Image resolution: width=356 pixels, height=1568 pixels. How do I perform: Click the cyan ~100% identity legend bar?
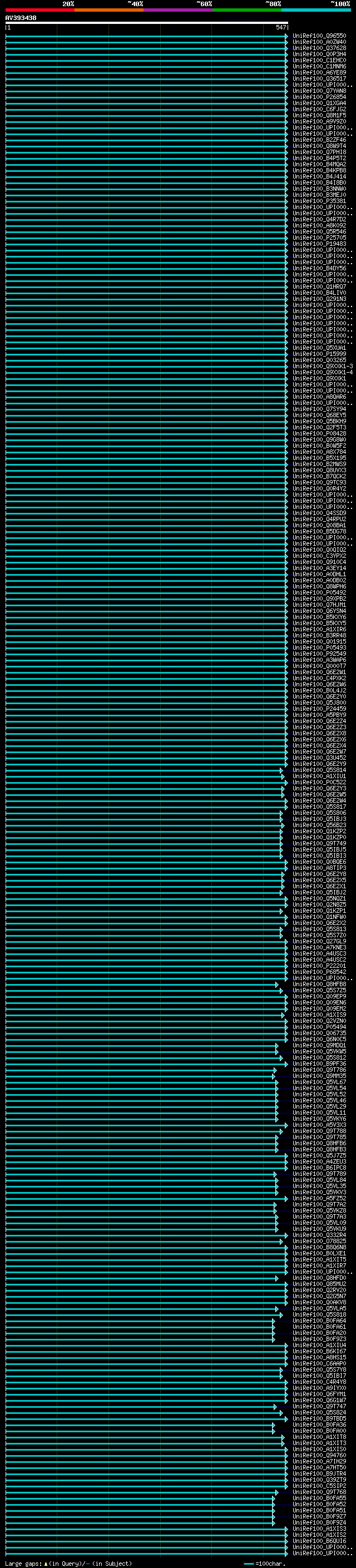pos(316,10)
